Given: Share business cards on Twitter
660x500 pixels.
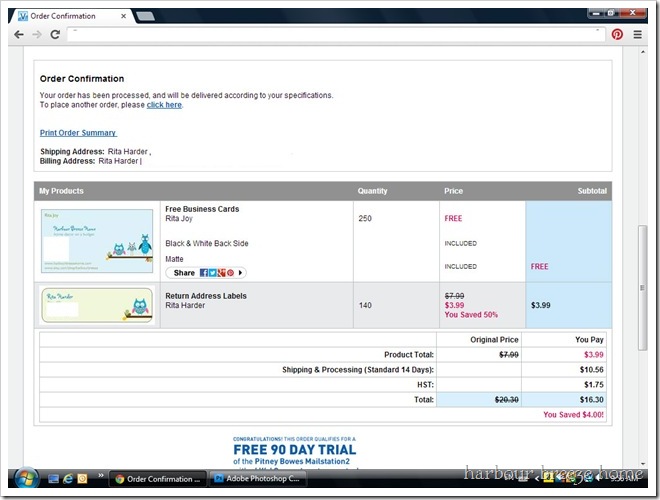Looking at the screenshot, I should pos(213,273).
